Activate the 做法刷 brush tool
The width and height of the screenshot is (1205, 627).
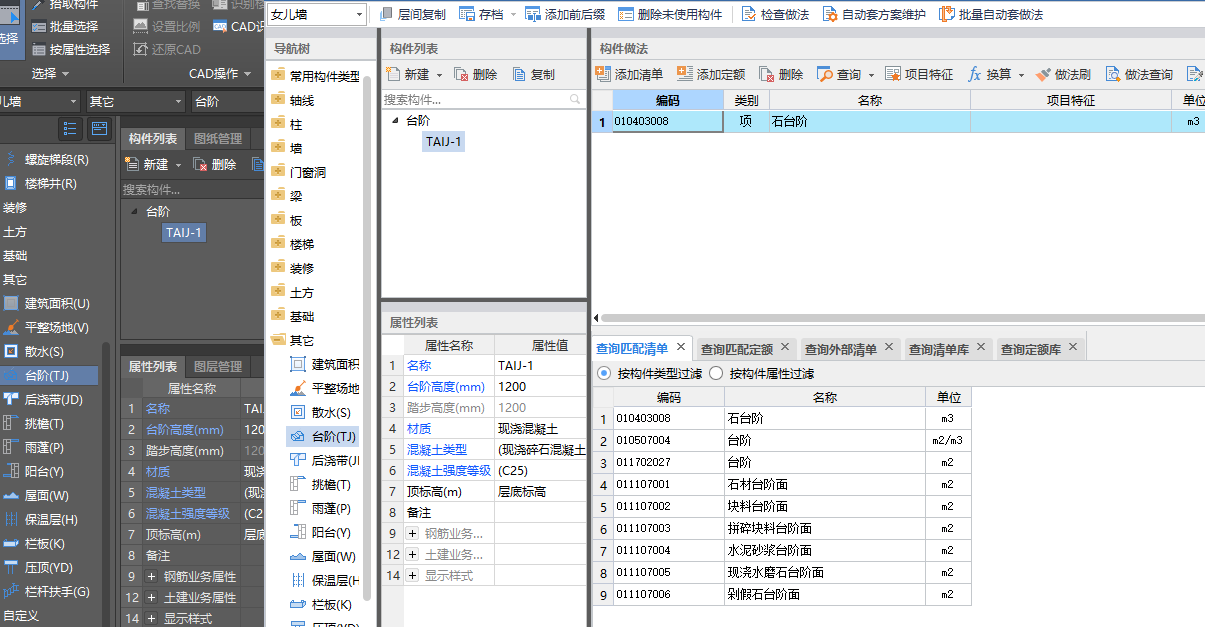click(1064, 74)
